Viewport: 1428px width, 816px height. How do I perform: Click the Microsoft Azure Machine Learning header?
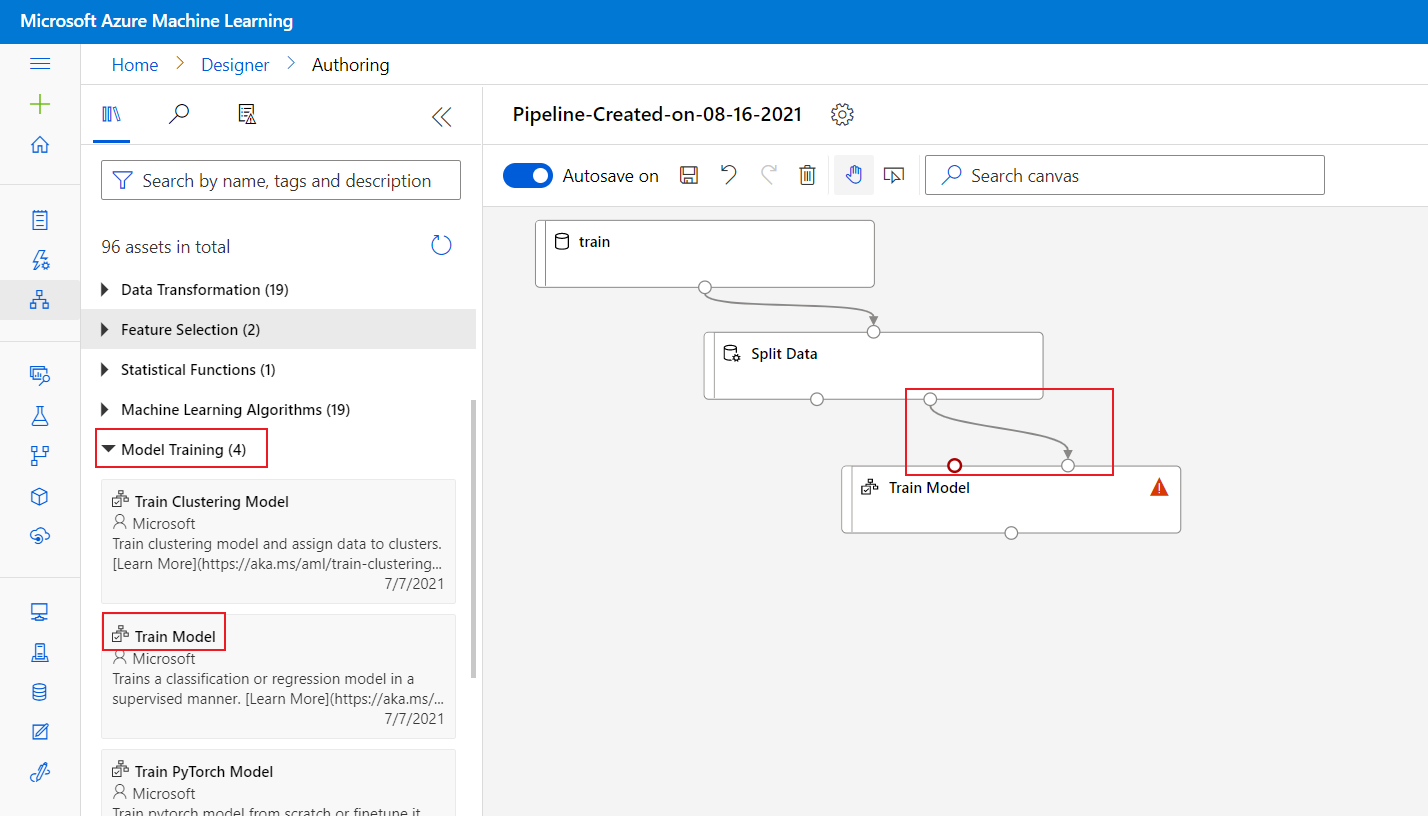(157, 21)
